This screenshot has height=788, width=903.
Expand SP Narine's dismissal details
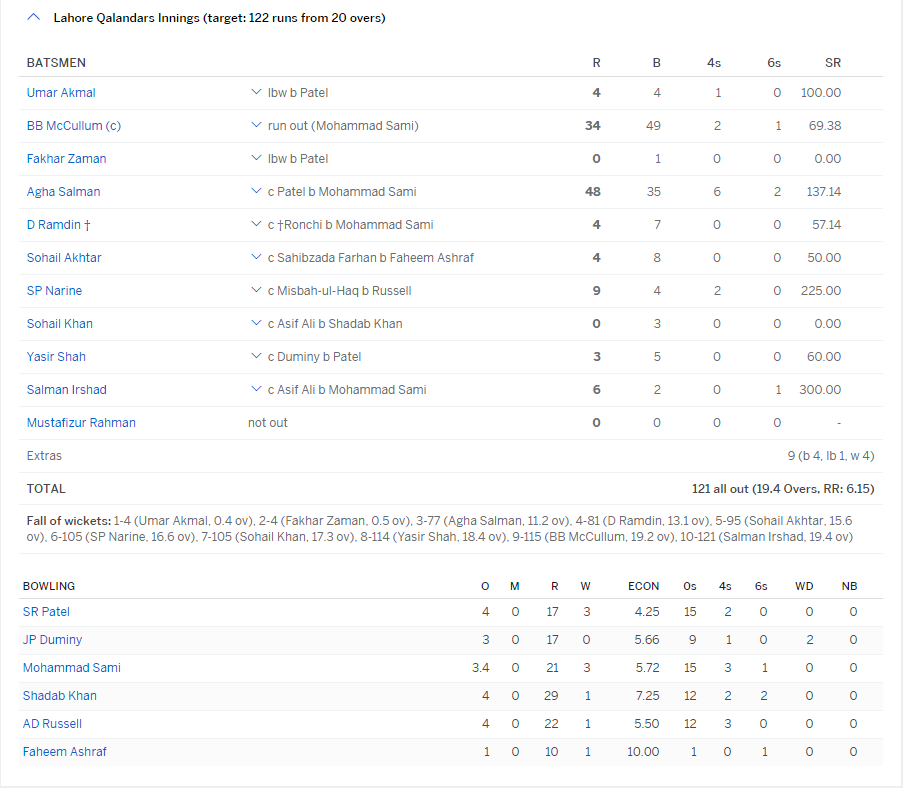[256, 290]
